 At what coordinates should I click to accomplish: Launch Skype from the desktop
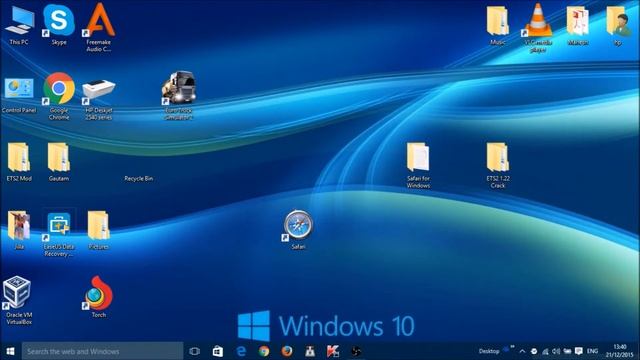[59, 25]
